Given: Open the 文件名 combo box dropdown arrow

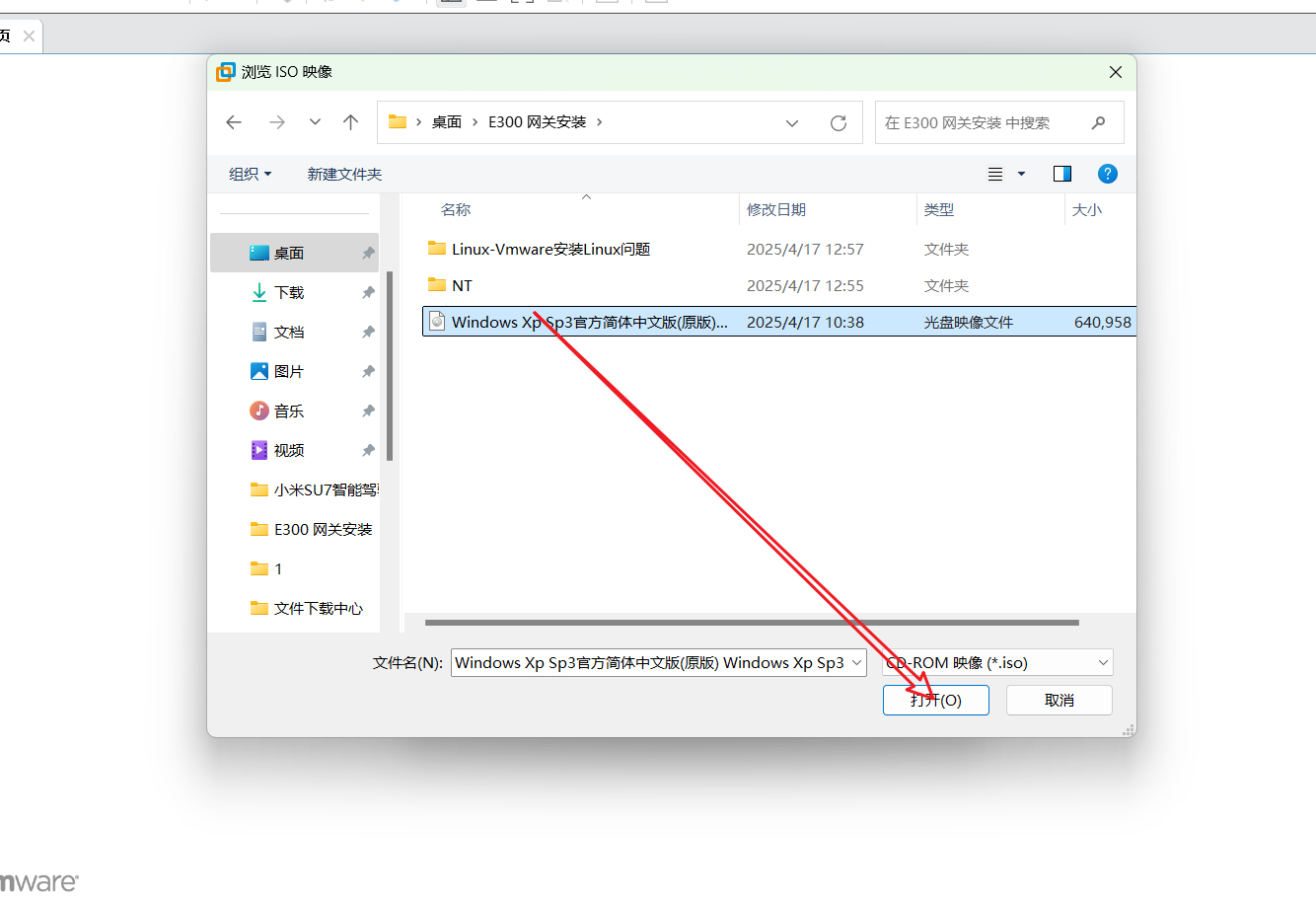Looking at the screenshot, I should coord(857,663).
